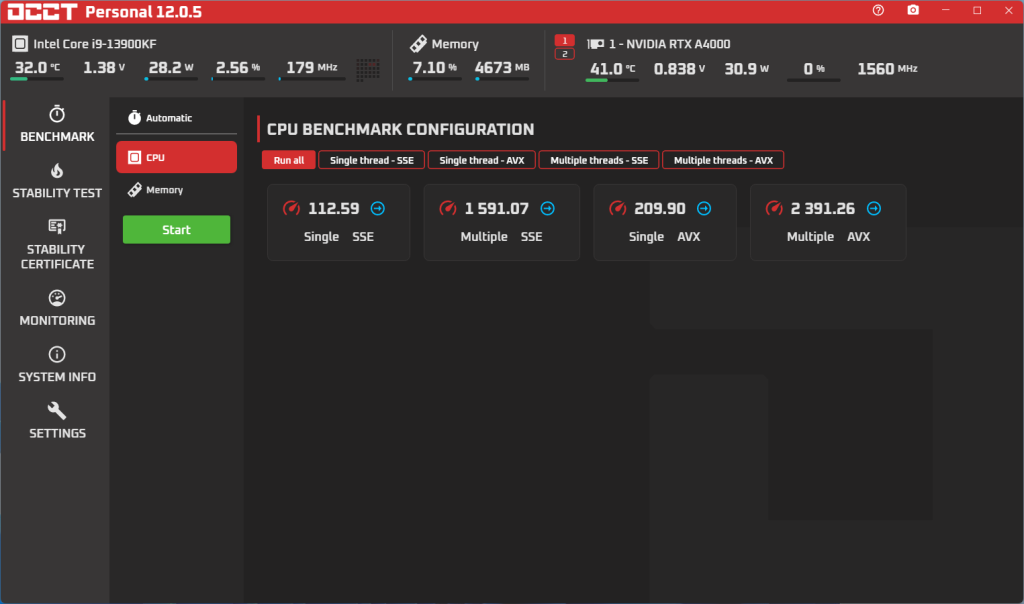Click the CPU core usage grid icon
Screen dimensions: 1024x604
368,69
